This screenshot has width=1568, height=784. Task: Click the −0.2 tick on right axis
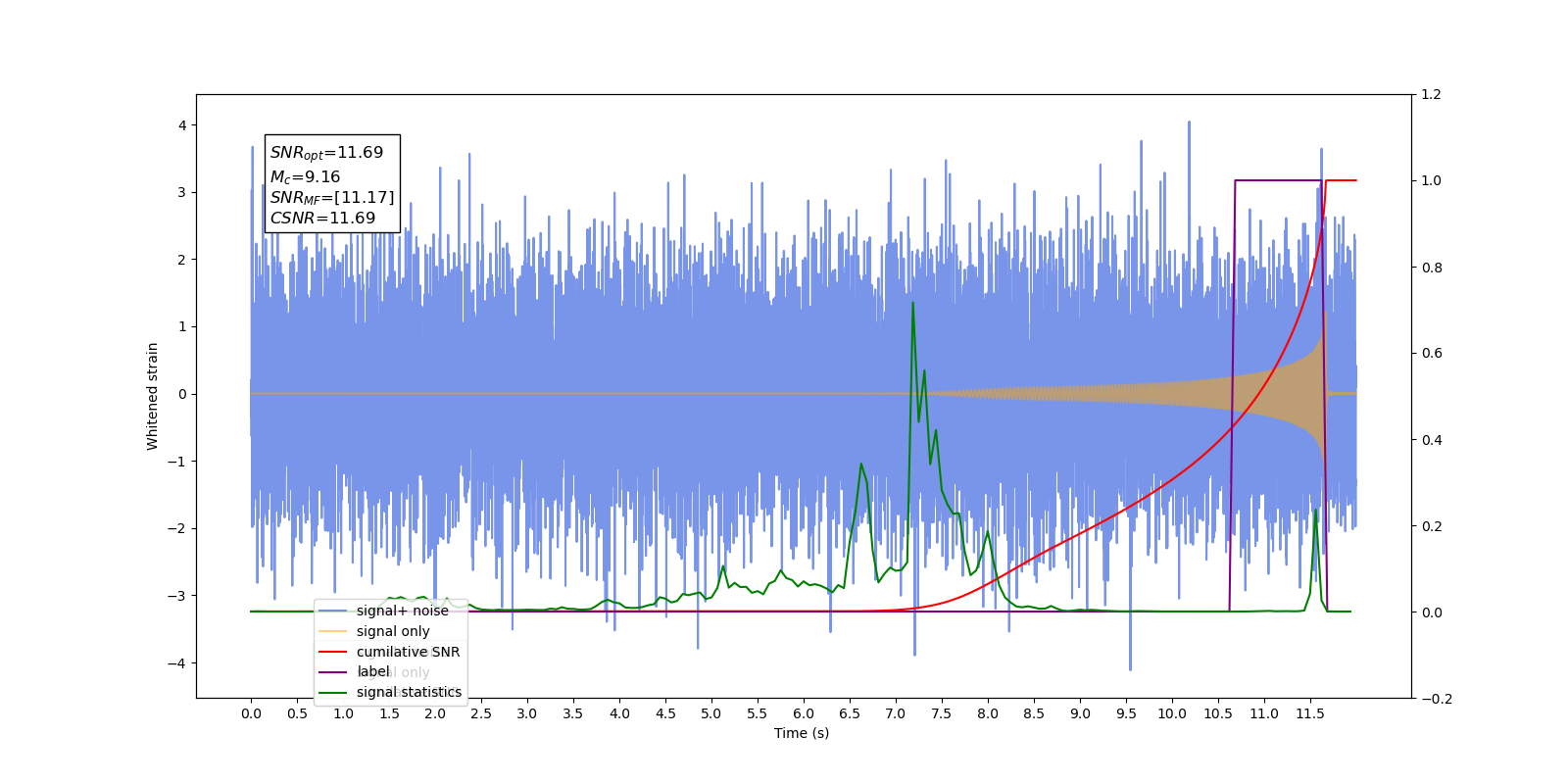pyautogui.click(x=1436, y=699)
